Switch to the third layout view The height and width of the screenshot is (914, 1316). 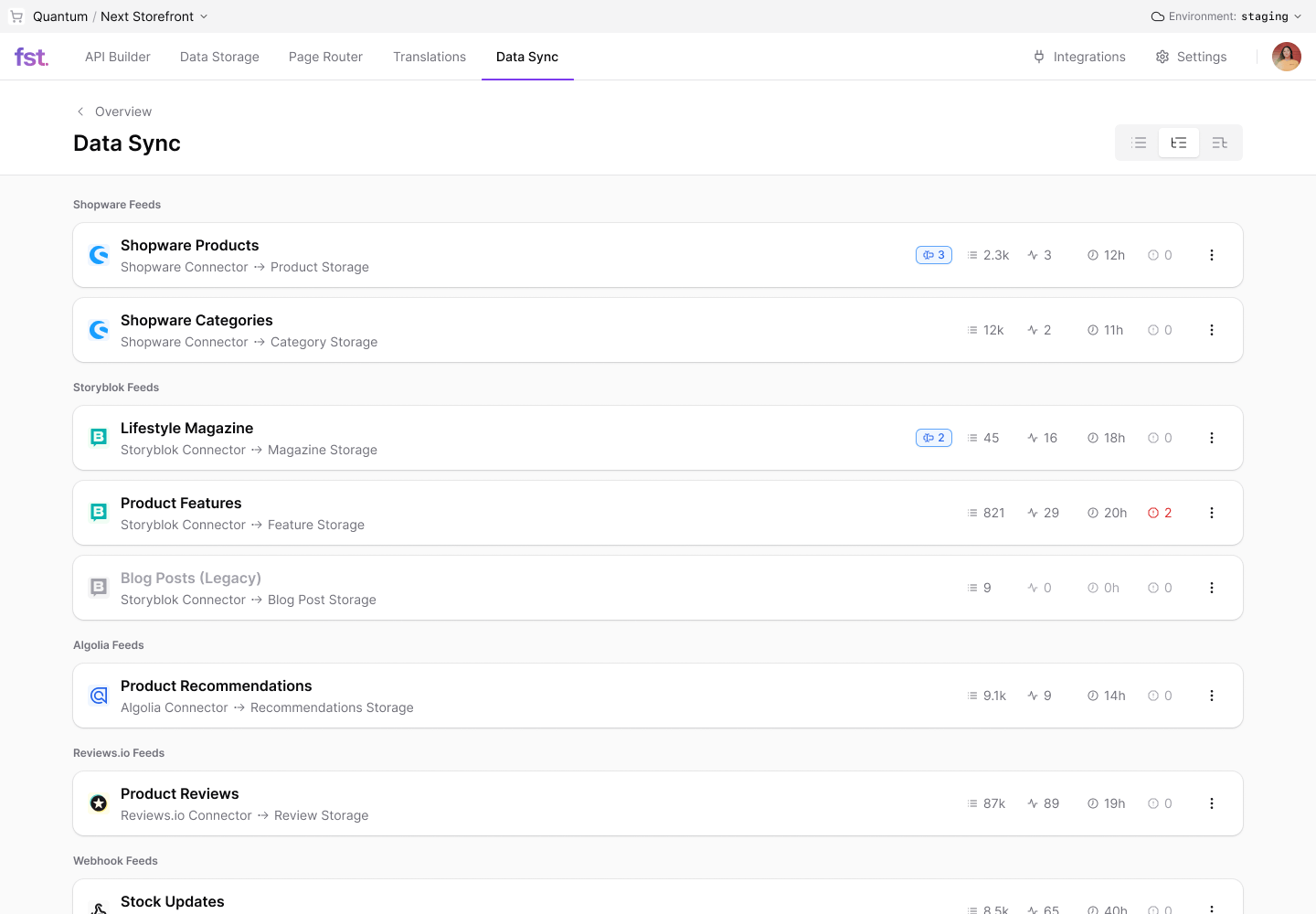[1219, 143]
